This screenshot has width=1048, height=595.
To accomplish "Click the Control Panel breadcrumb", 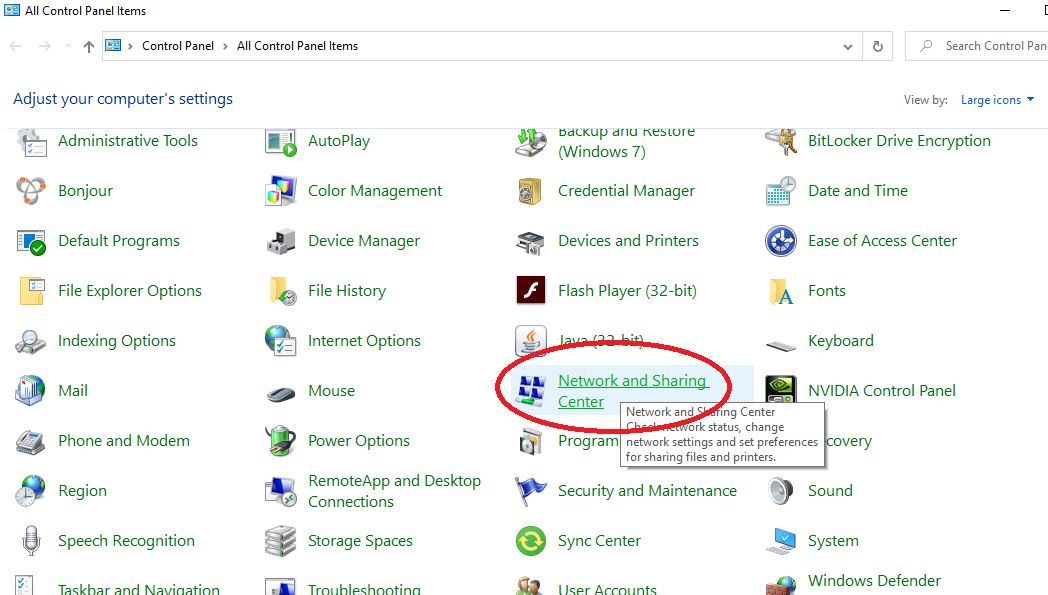I will click(x=178, y=46).
